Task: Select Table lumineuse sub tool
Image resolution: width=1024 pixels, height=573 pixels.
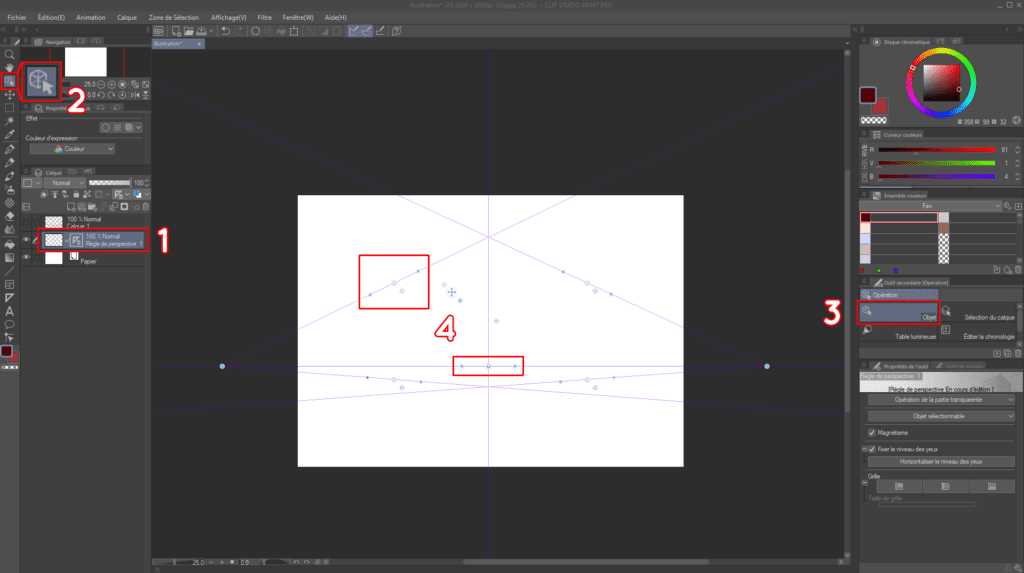Action: click(899, 332)
